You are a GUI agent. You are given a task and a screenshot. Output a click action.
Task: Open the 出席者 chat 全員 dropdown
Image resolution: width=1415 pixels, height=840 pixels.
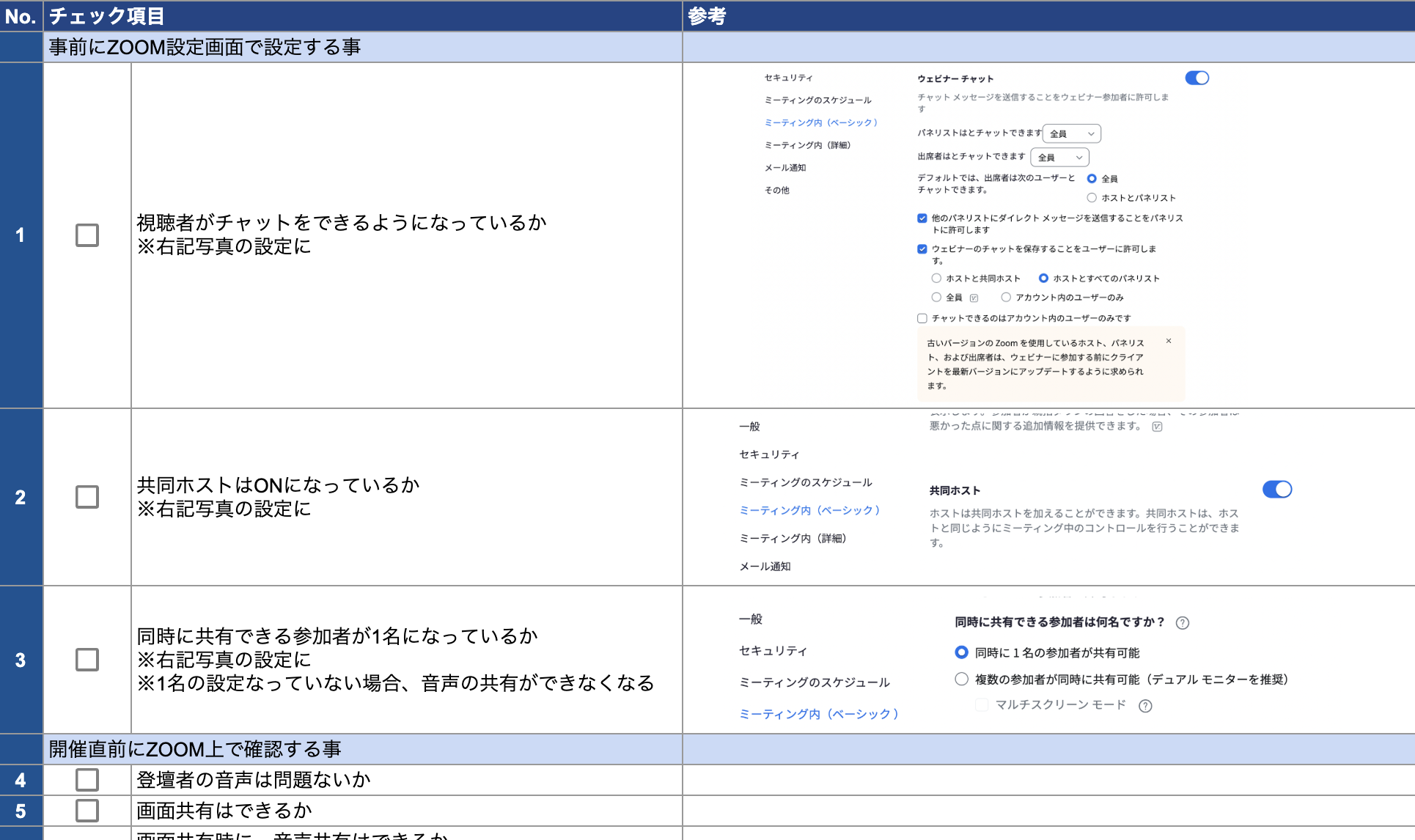coord(1059,157)
